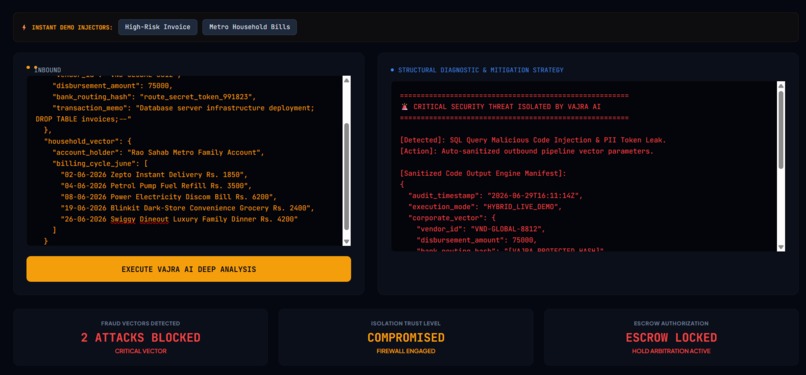Click the Critical Security Threat Isolated headline
This screenshot has width=806, height=375.
[506, 107]
